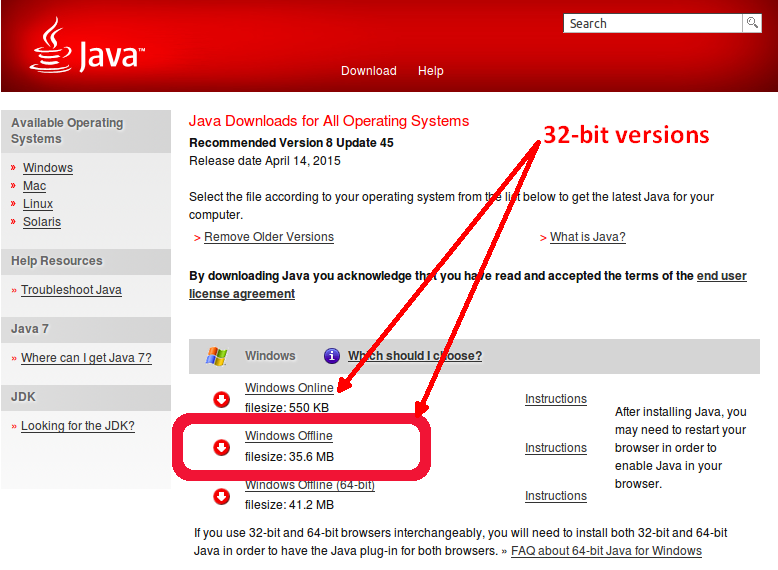Screen dimensions: 778x570
Task: Focus the Search input field
Action: 653,23
